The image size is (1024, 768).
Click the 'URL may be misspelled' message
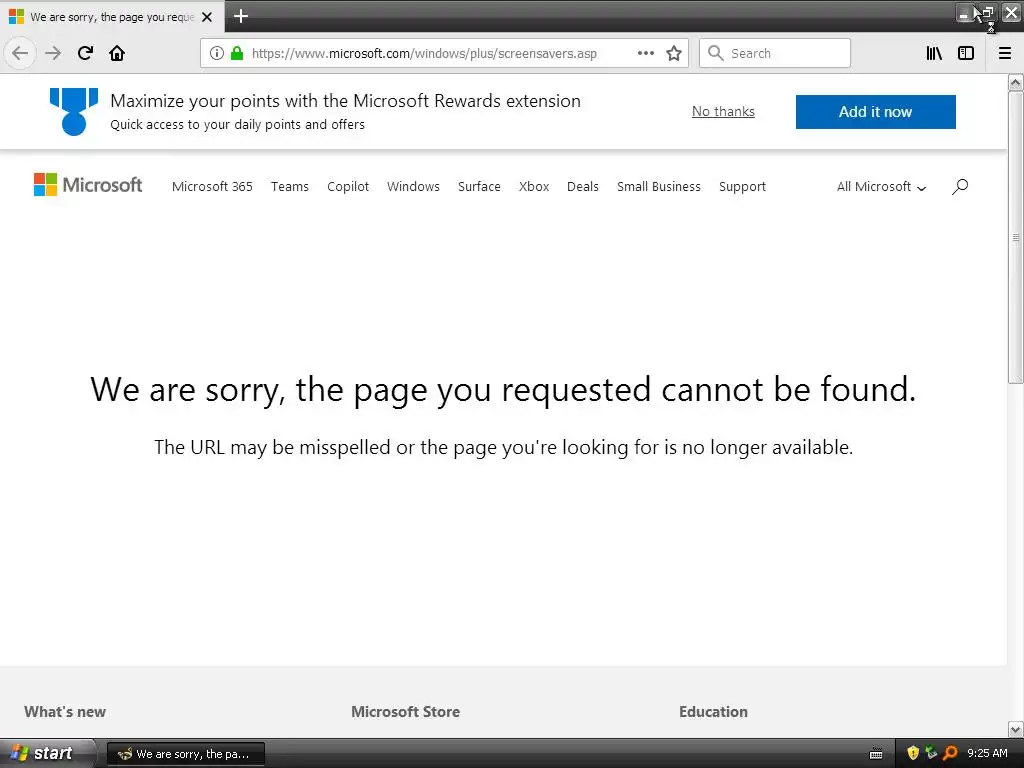[x=504, y=447]
